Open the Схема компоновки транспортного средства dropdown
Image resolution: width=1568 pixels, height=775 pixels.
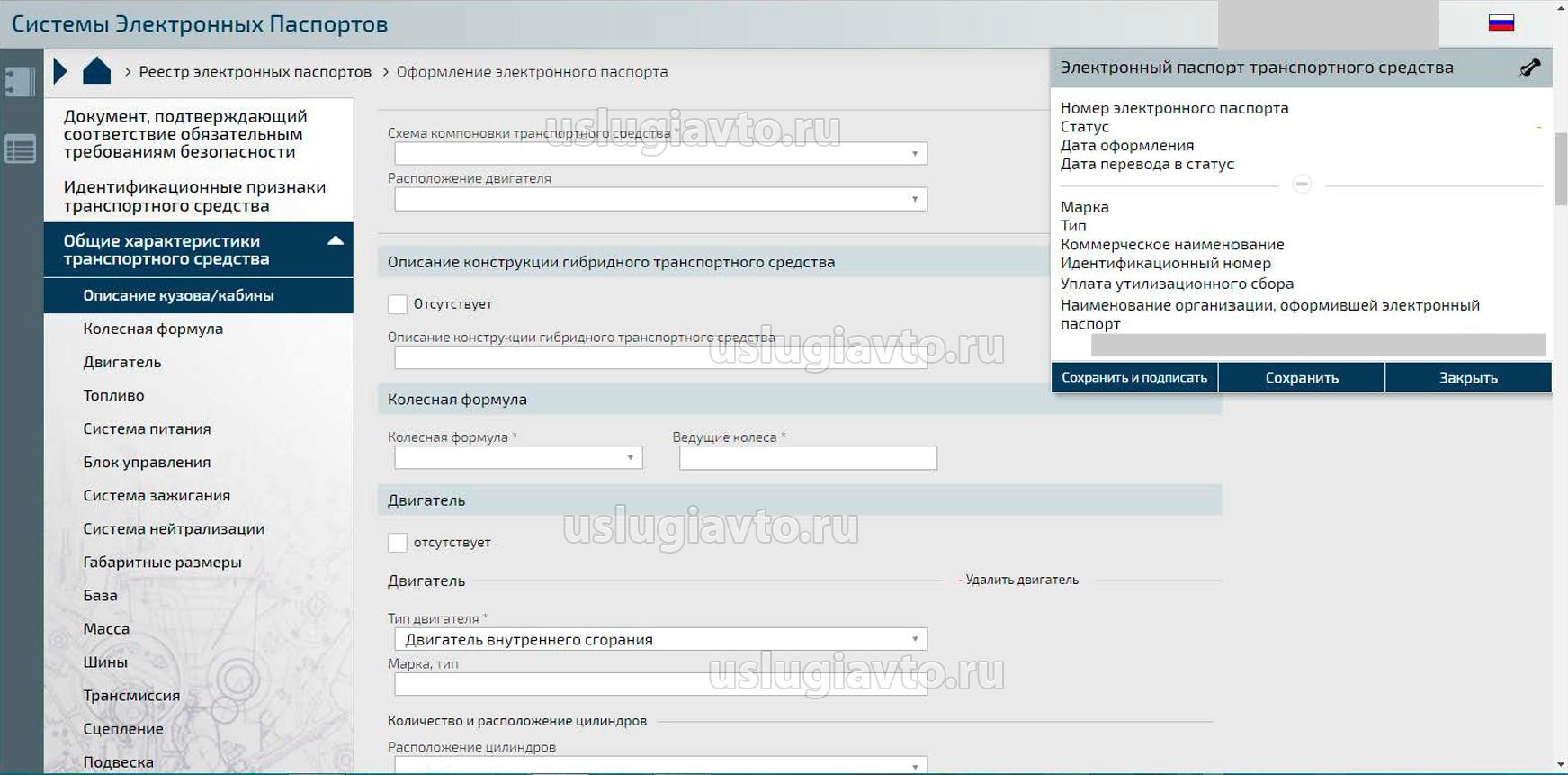(x=660, y=154)
